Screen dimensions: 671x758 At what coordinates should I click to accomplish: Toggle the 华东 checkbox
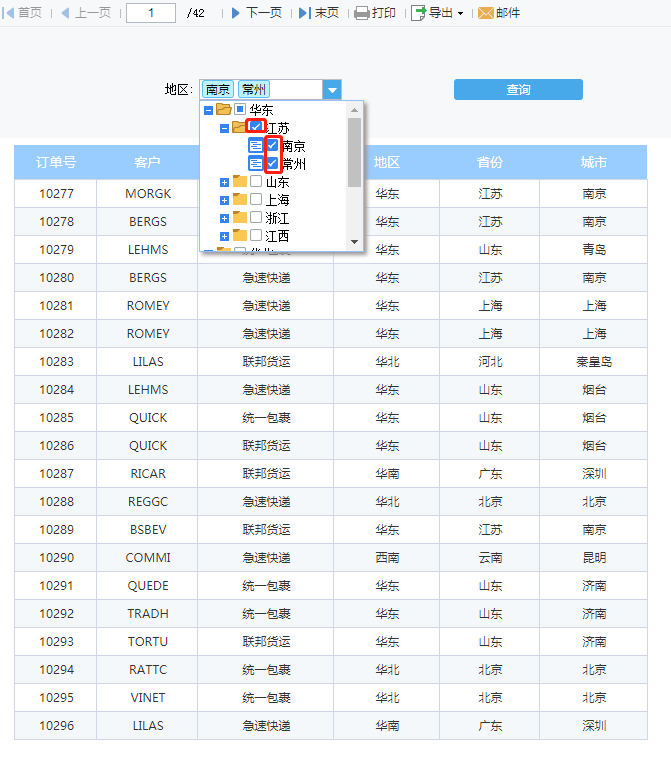coord(240,109)
